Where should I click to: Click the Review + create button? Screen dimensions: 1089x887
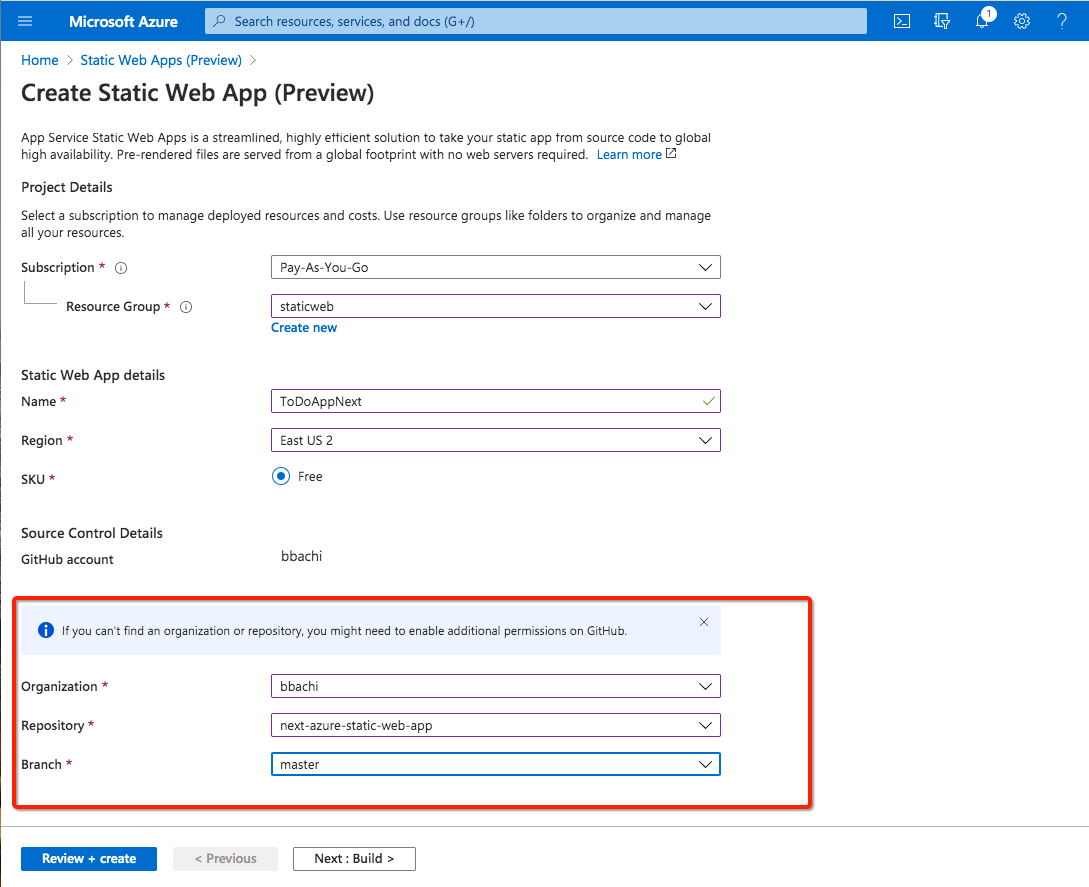pyautogui.click(x=89, y=859)
